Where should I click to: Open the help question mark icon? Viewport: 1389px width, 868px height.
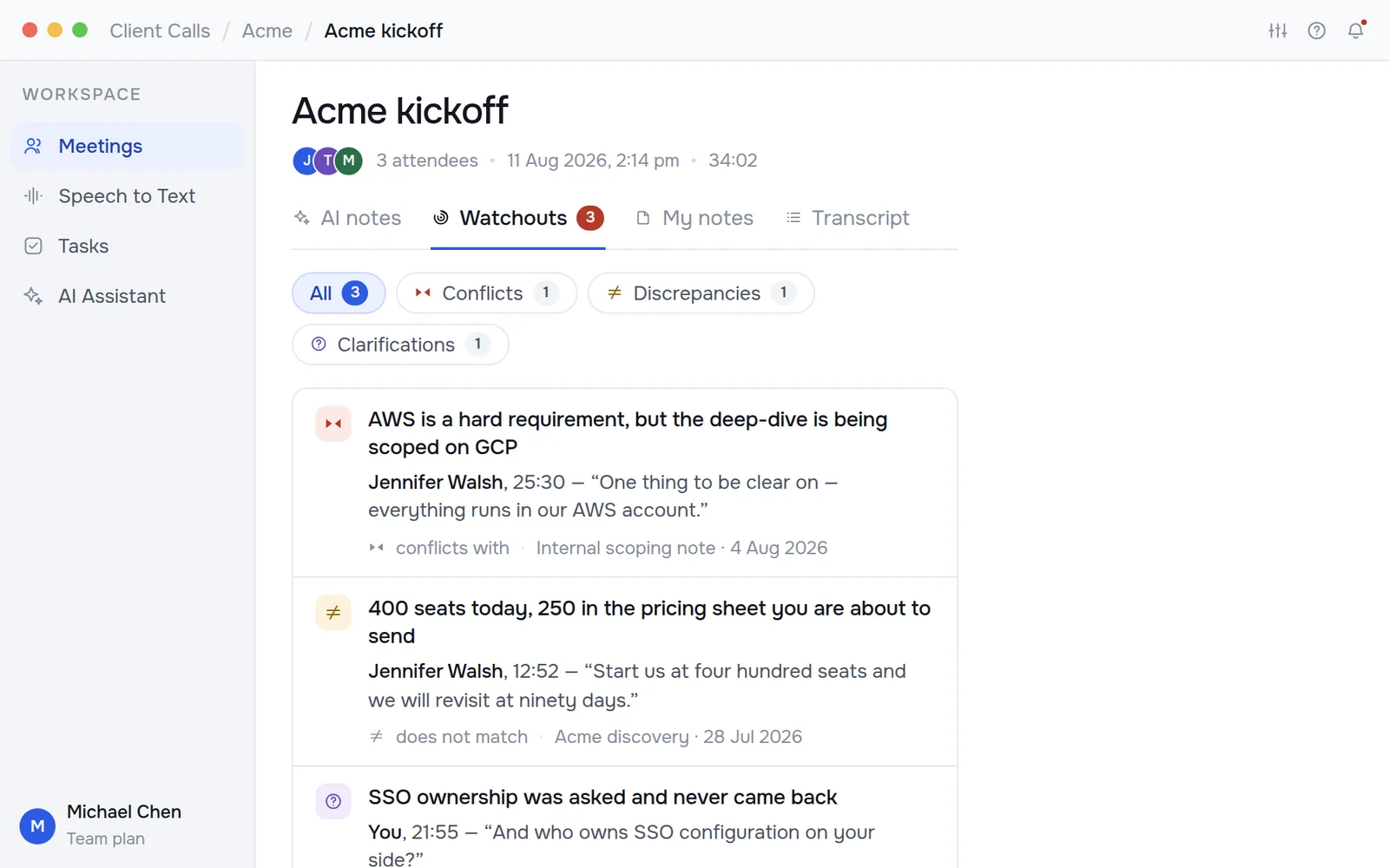pyautogui.click(x=1317, y=30)
